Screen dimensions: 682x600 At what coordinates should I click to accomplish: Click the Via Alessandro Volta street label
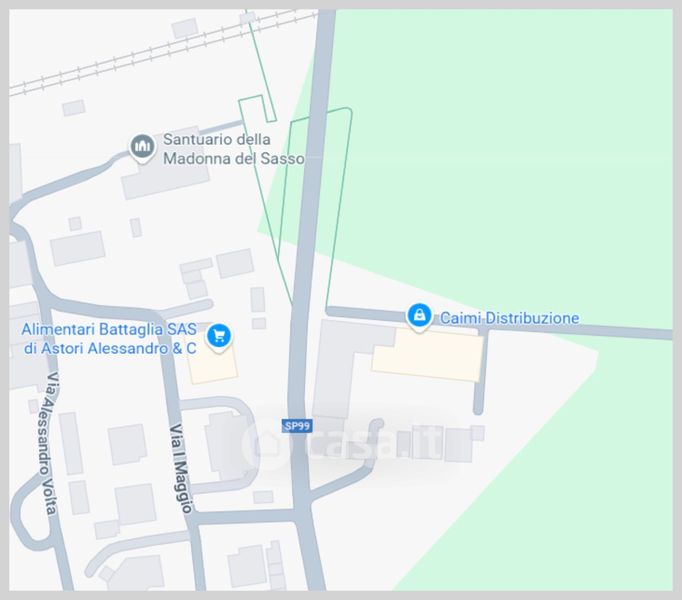[47, 443]
